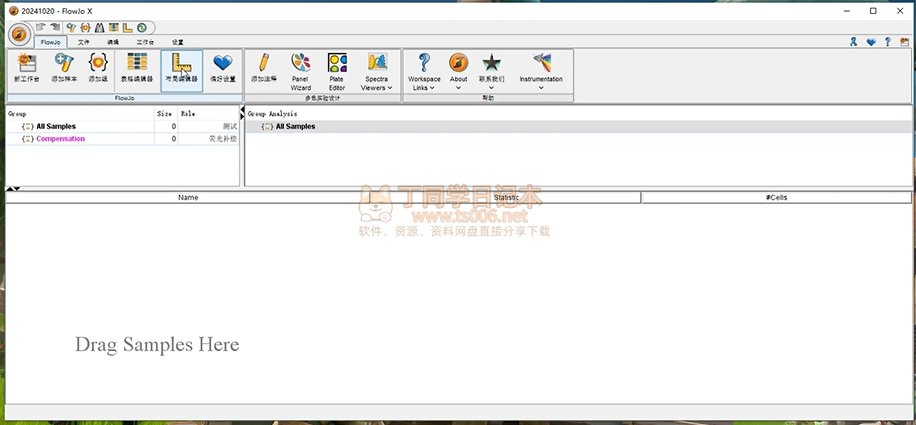This screenshot has height=425, width=916.
Task: Select All Samples under Group Analysis
Action: [x=295, y=126]
